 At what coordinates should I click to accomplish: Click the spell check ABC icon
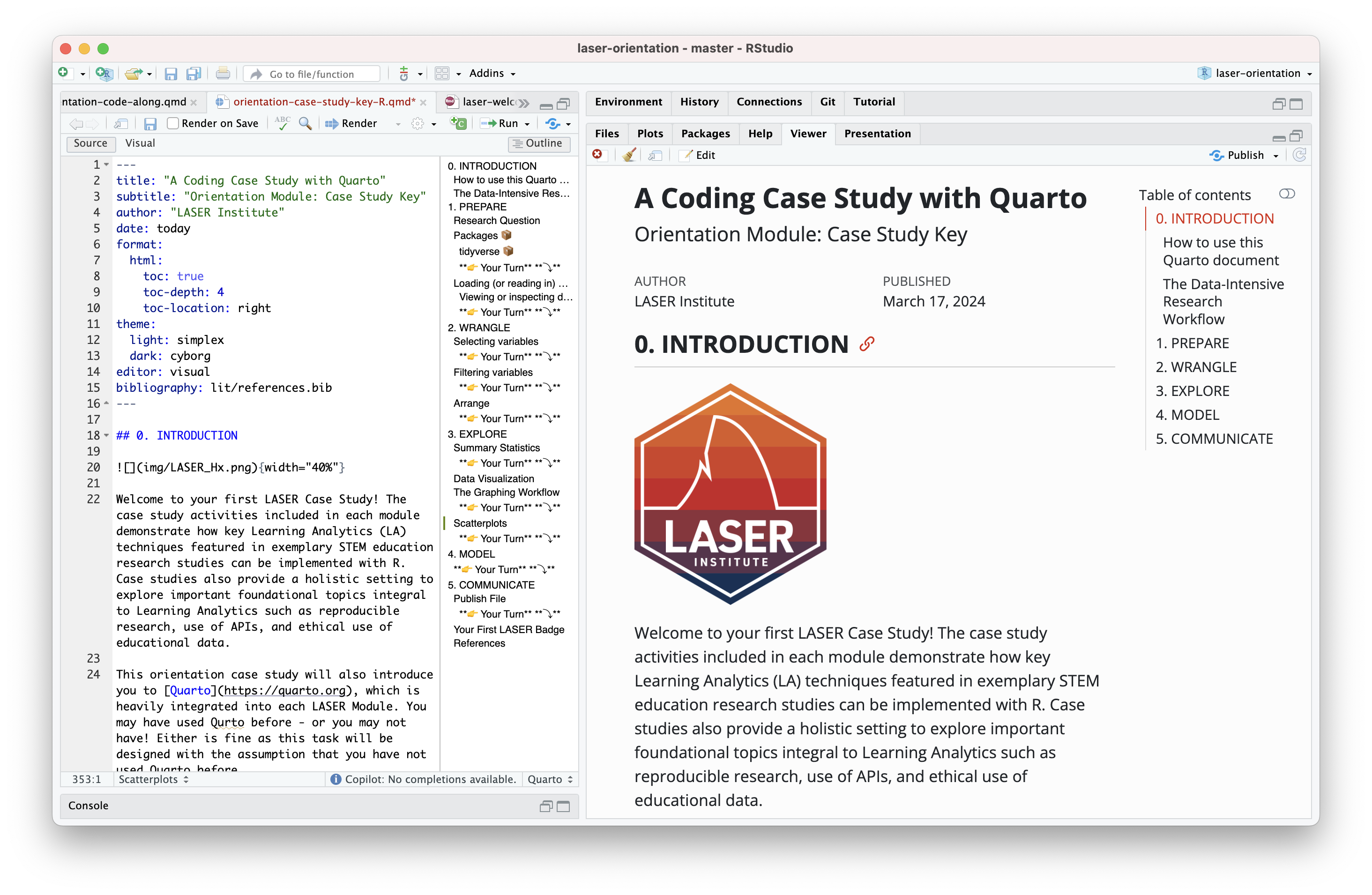[282, 123]
